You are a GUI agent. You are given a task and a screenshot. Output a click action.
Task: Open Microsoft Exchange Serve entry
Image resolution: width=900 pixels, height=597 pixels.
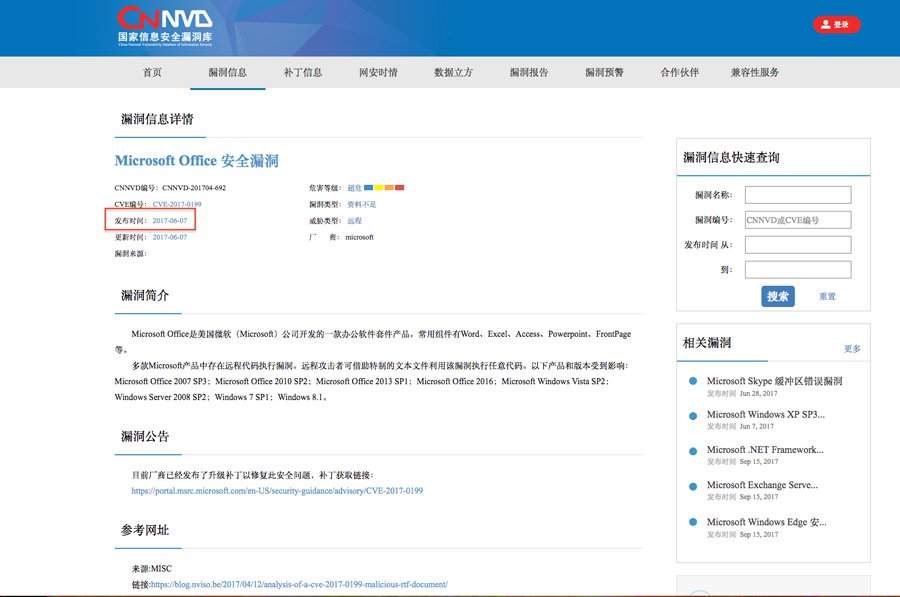point(762,484)
